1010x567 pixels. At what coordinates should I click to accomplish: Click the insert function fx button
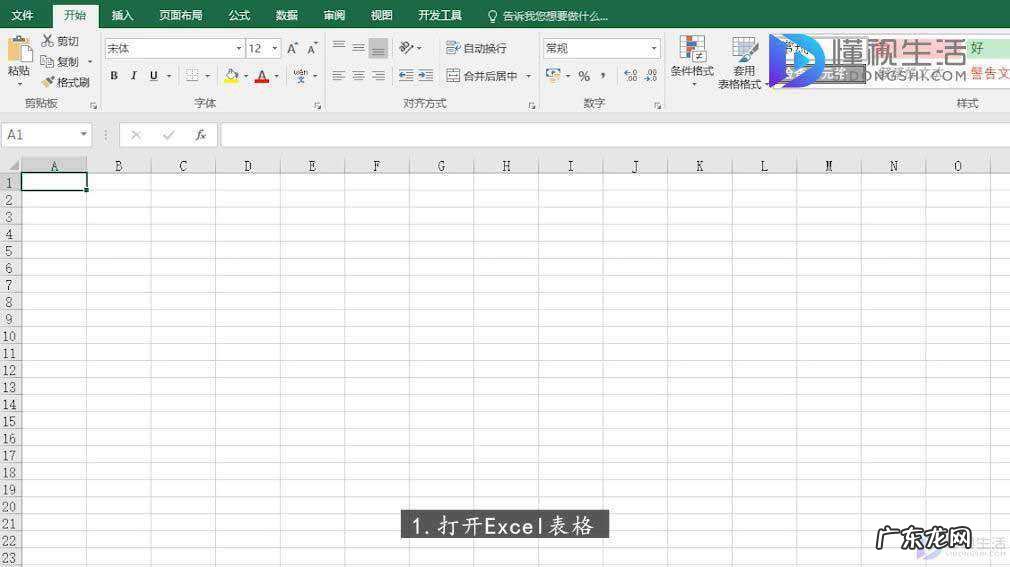point(200,135)
